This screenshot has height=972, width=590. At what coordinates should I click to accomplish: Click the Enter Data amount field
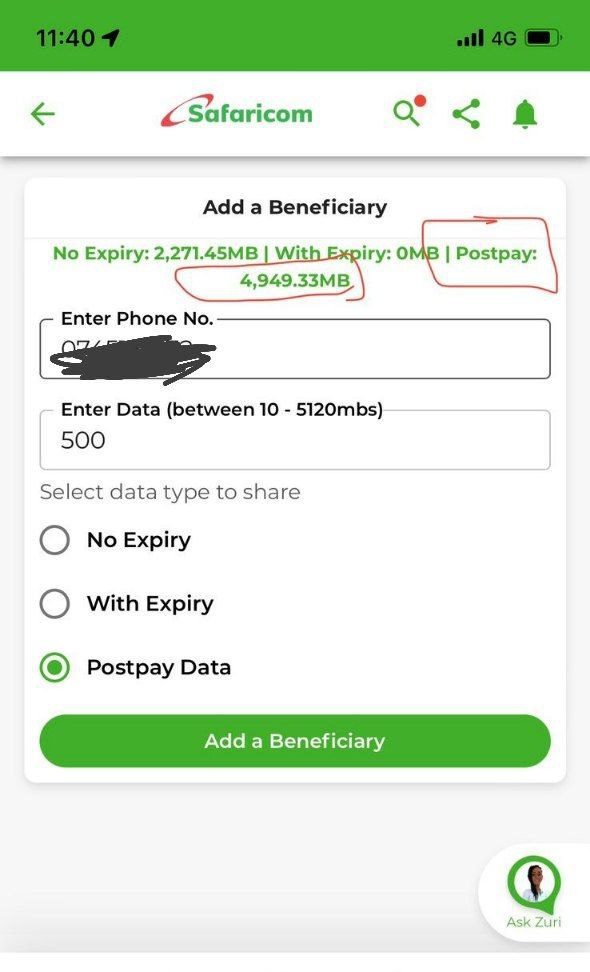[295, 440]
